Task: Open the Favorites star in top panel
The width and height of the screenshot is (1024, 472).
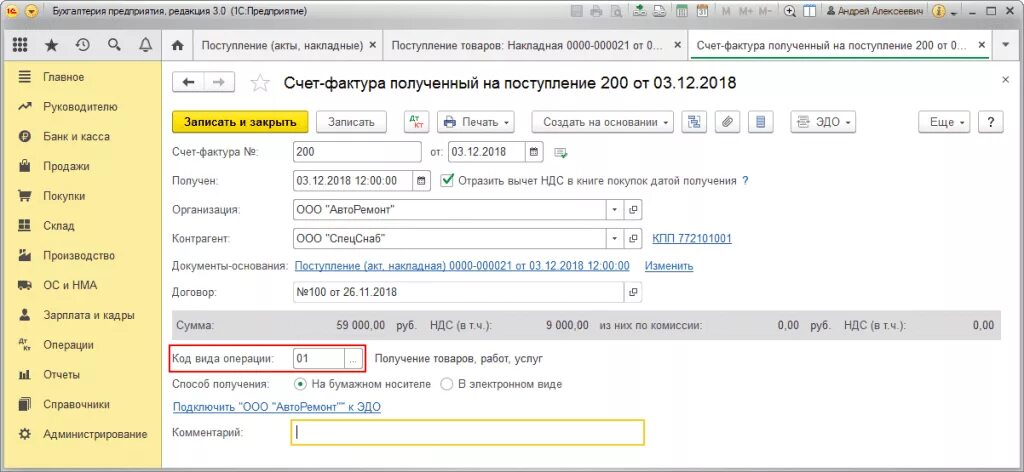Action: 51,45
